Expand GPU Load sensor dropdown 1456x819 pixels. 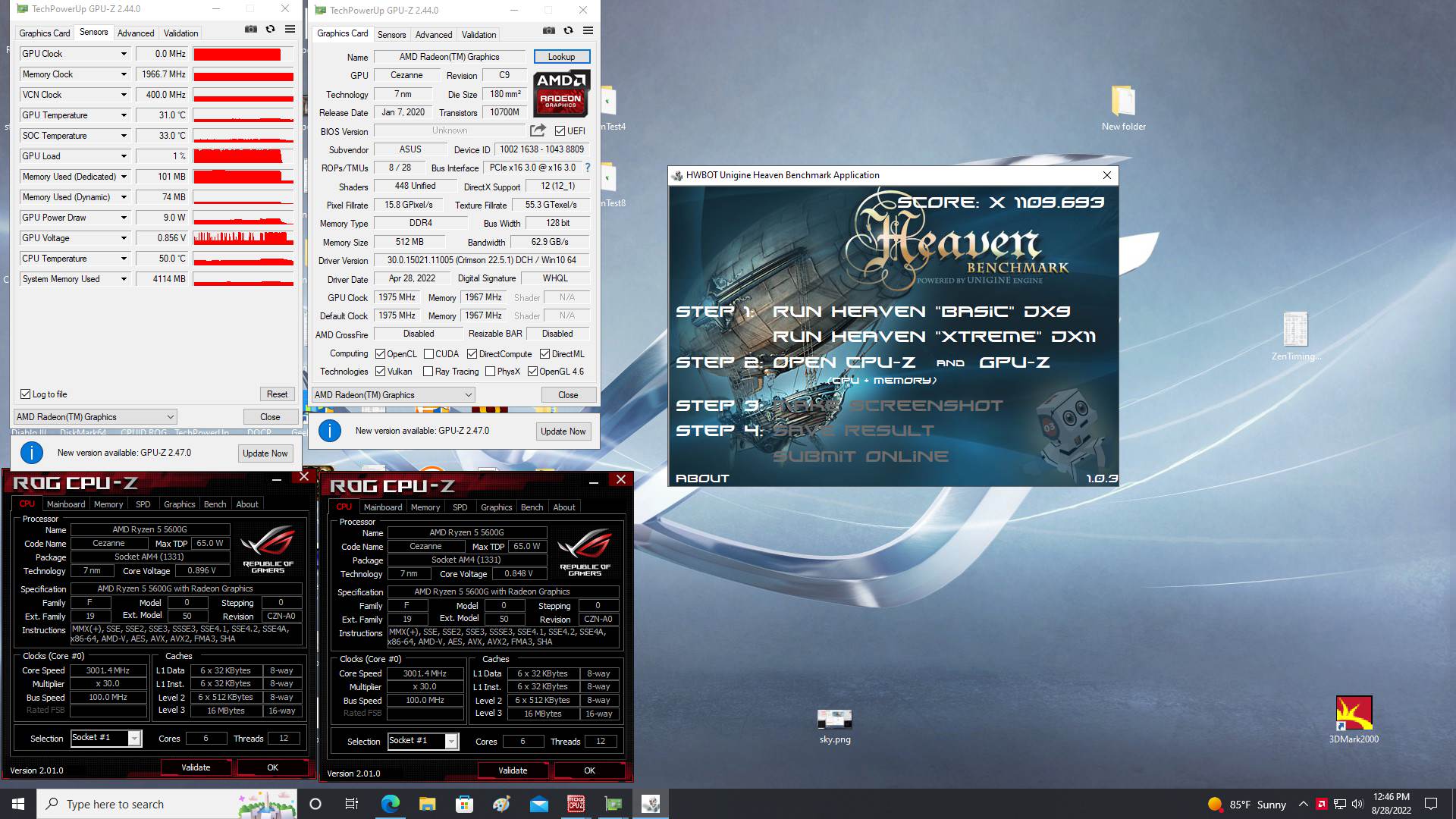(x=124, y=156)
